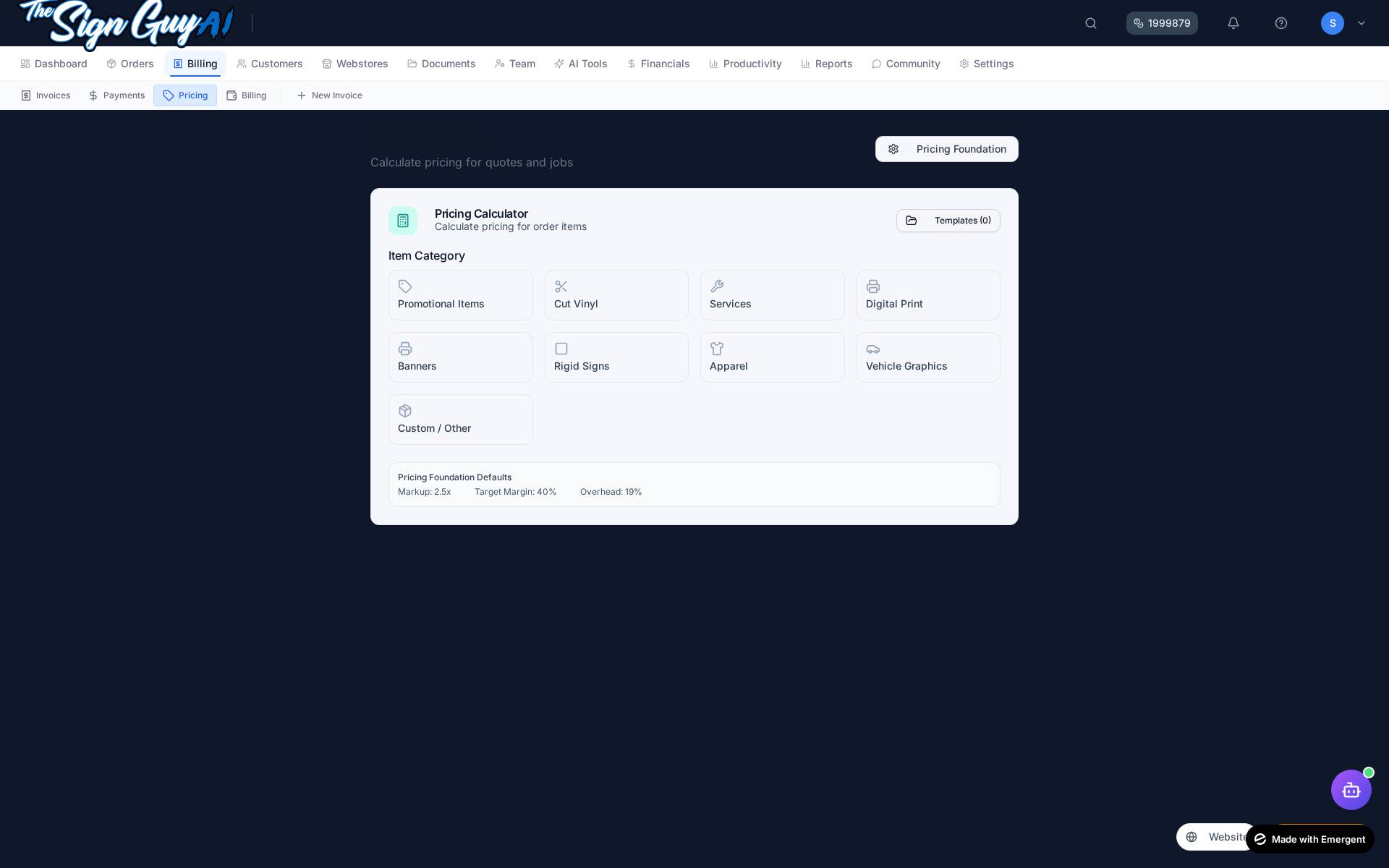
Task: Click The Sign Guy AI logo
Action: tap(127, 23)
